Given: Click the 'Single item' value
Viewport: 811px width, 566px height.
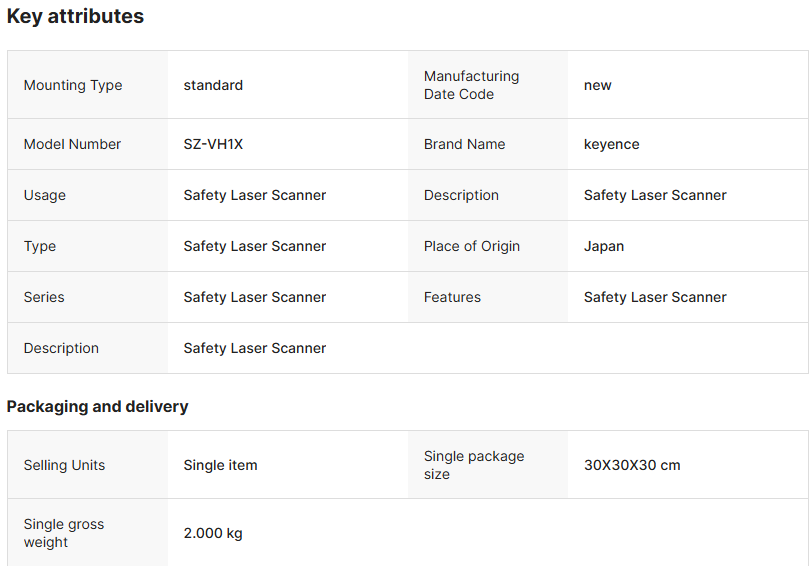Looking at the screenshot, I should coord(220,465).
